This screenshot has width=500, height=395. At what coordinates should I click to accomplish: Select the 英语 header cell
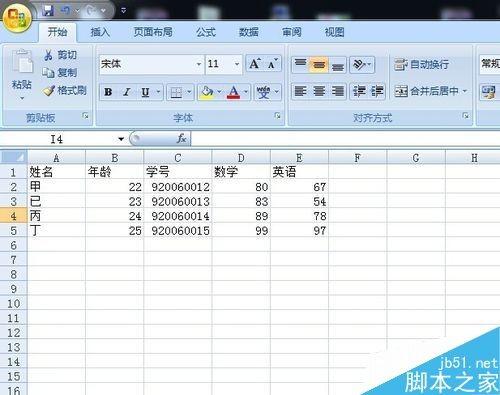click(299, 172)
